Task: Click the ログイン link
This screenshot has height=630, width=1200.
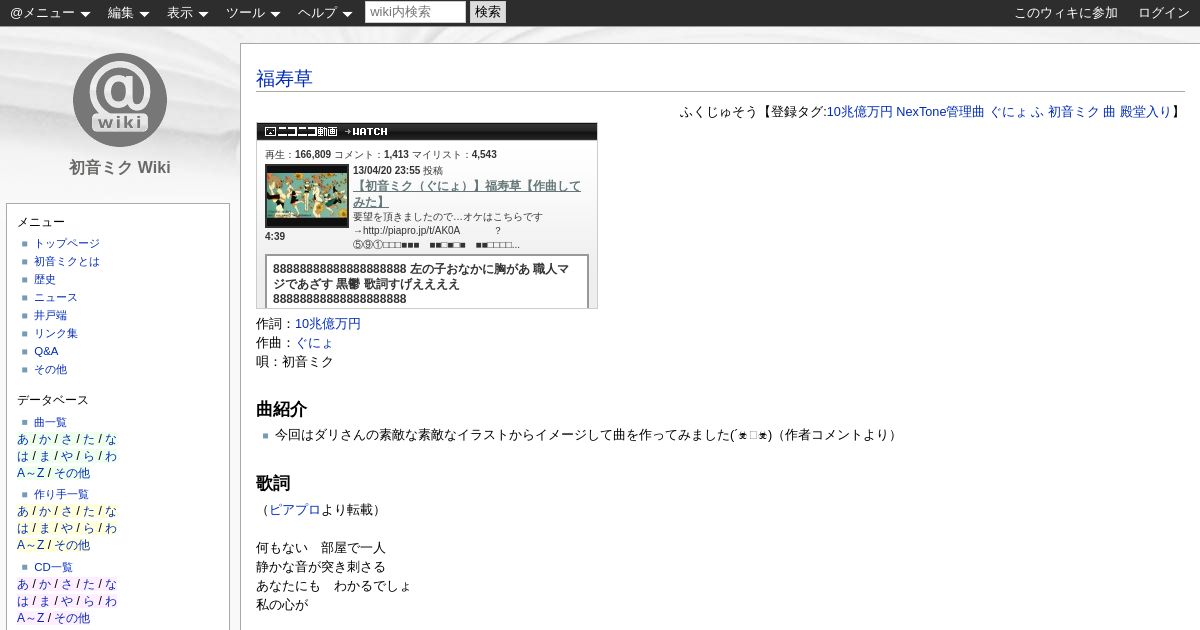Action: pos(1164,13)
